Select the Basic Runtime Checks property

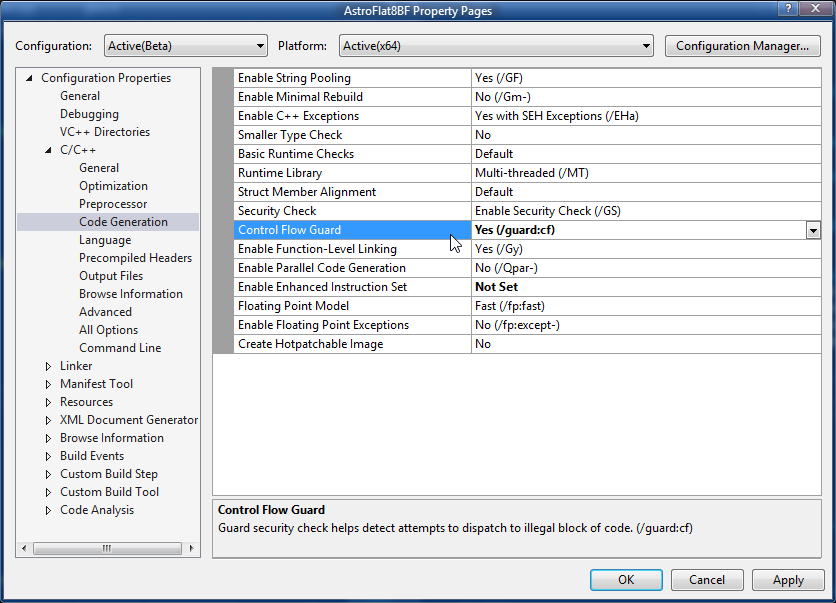pos(352,154)
